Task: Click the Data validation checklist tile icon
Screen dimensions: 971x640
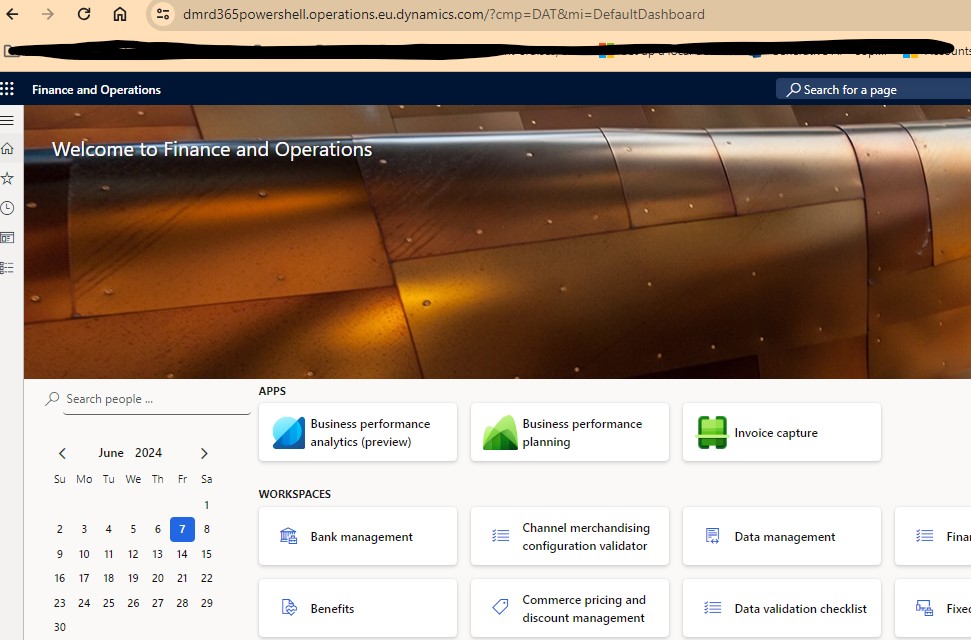Action: 712,608
